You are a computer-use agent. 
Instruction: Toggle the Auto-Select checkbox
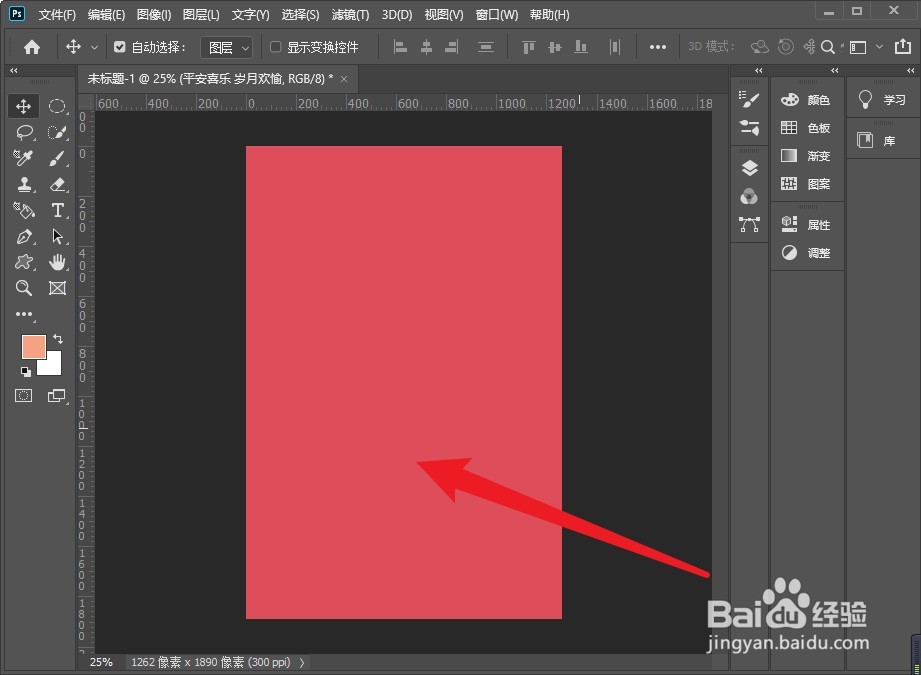119,47
